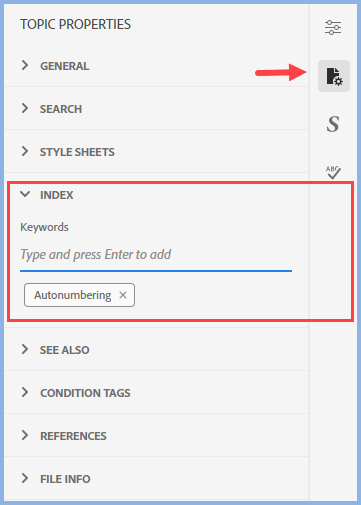Expand the SEARCH section chevron
Viewport: 361px width, 505px height.
click(25, 108)
